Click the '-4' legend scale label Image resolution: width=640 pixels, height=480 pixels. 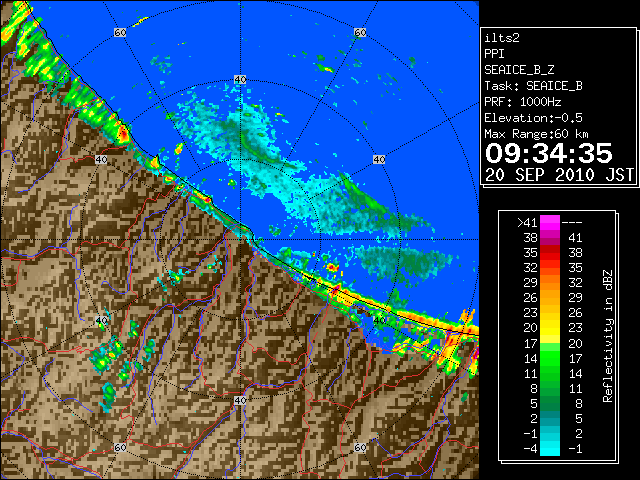[x=531, y=448]
